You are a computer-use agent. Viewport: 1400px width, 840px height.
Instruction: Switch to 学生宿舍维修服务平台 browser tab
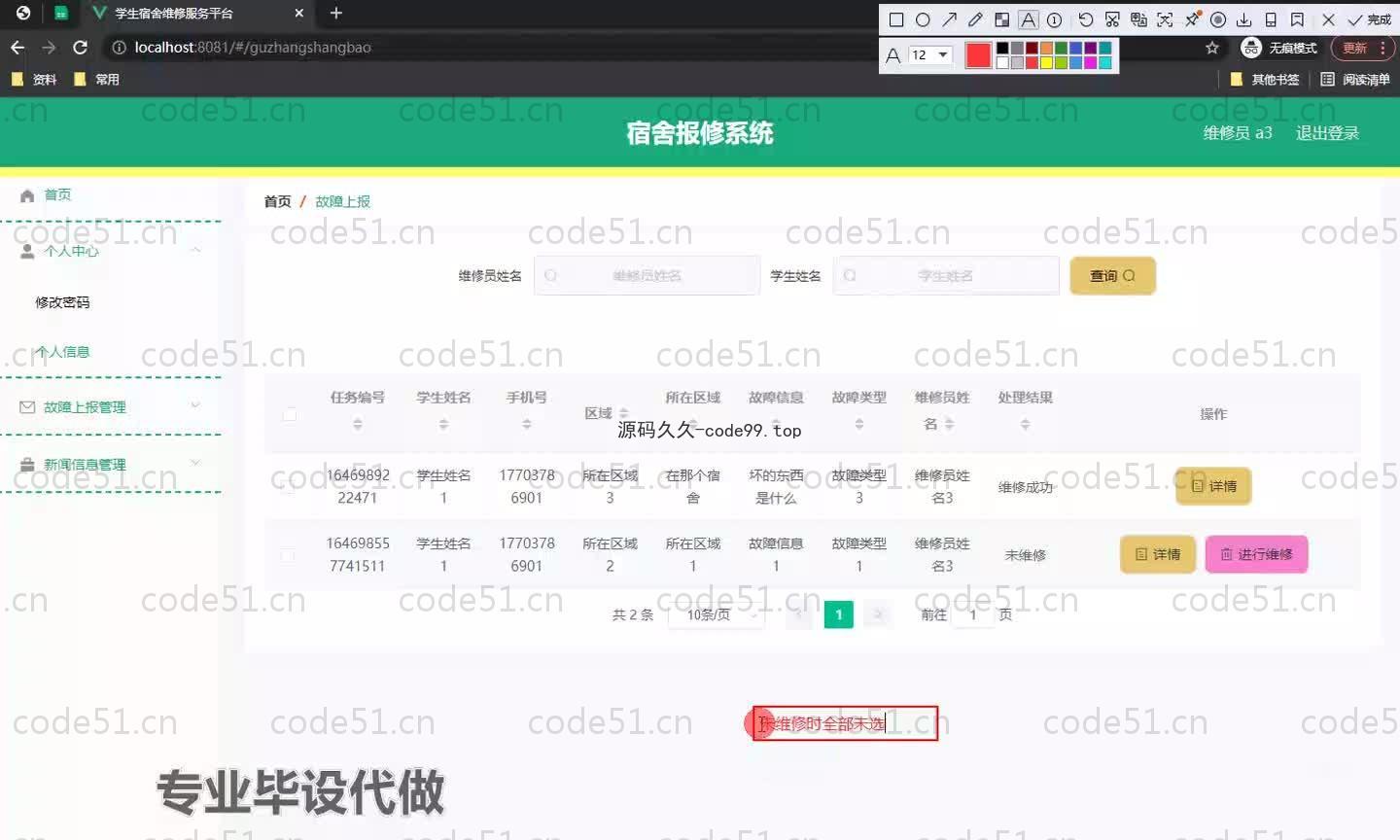pyautogui.click(x=199, y=14)
